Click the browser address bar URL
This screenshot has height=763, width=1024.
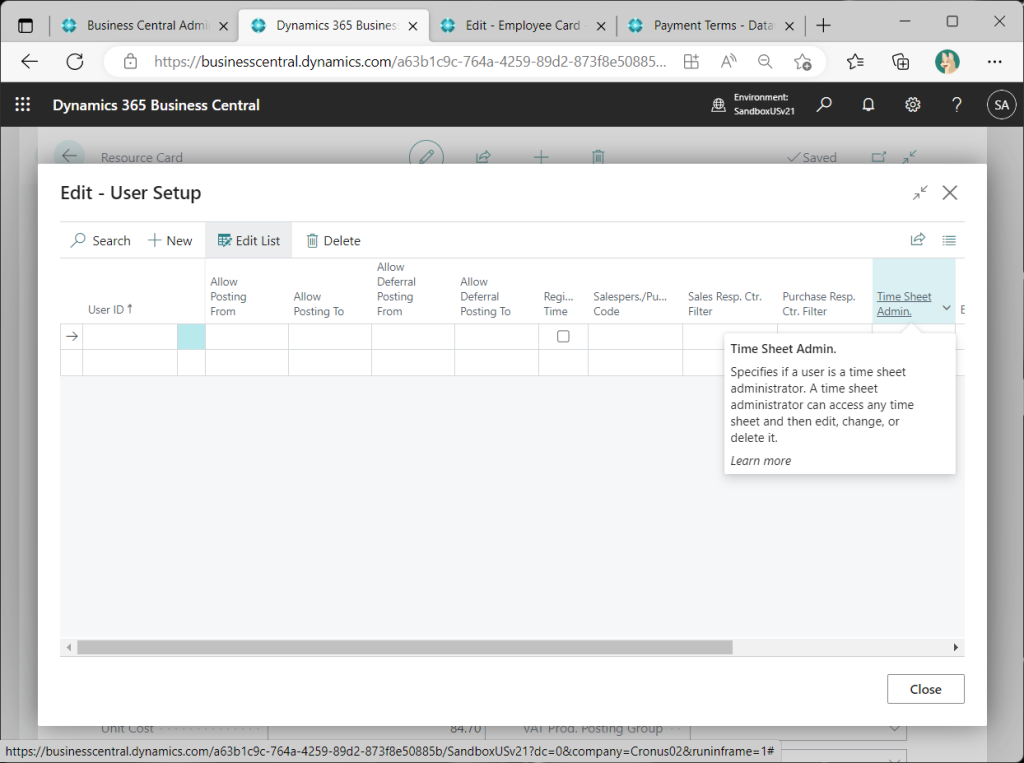pos(410,62)
